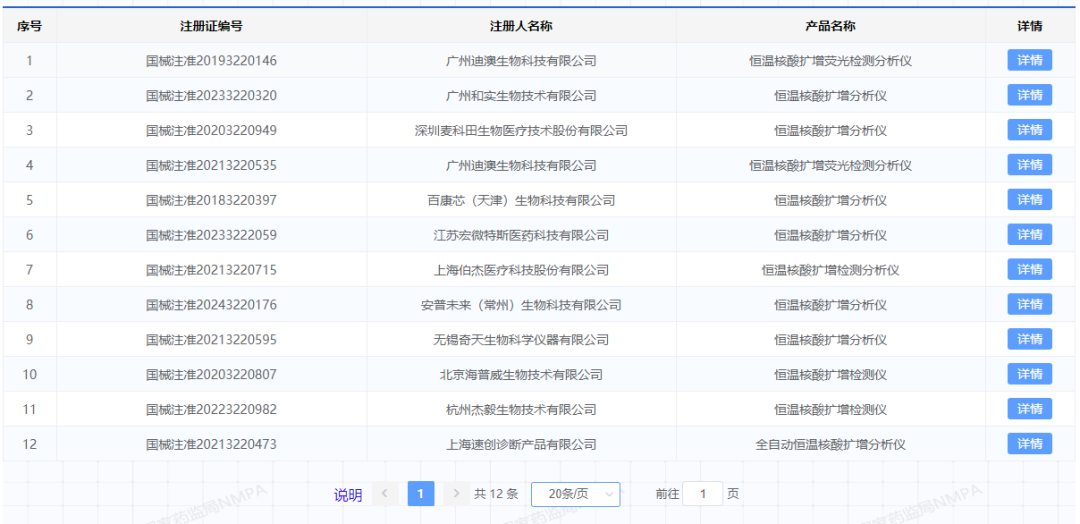Image resolution: width=1080 pixels, height=524 pixels.
Task: Open 详情 for 安普未来（常州）生物科技有限公司
Action: coord(1030,304)
